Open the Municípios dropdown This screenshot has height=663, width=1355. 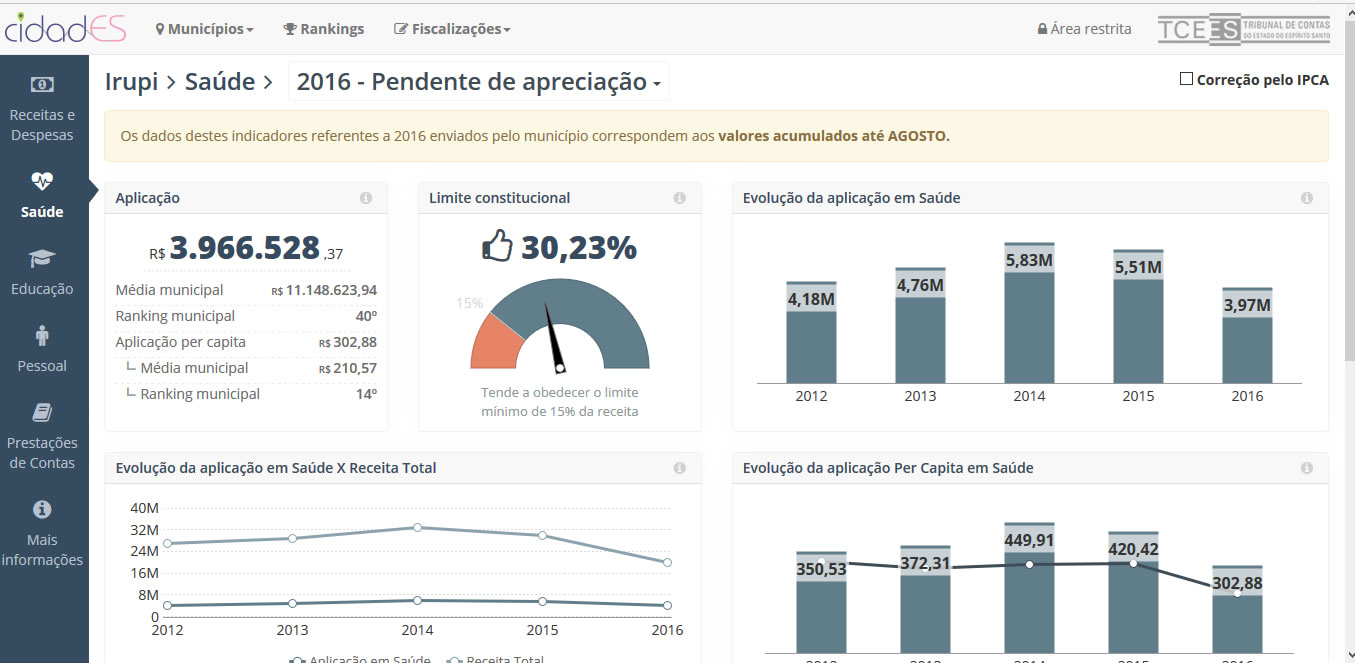[204, 29]
